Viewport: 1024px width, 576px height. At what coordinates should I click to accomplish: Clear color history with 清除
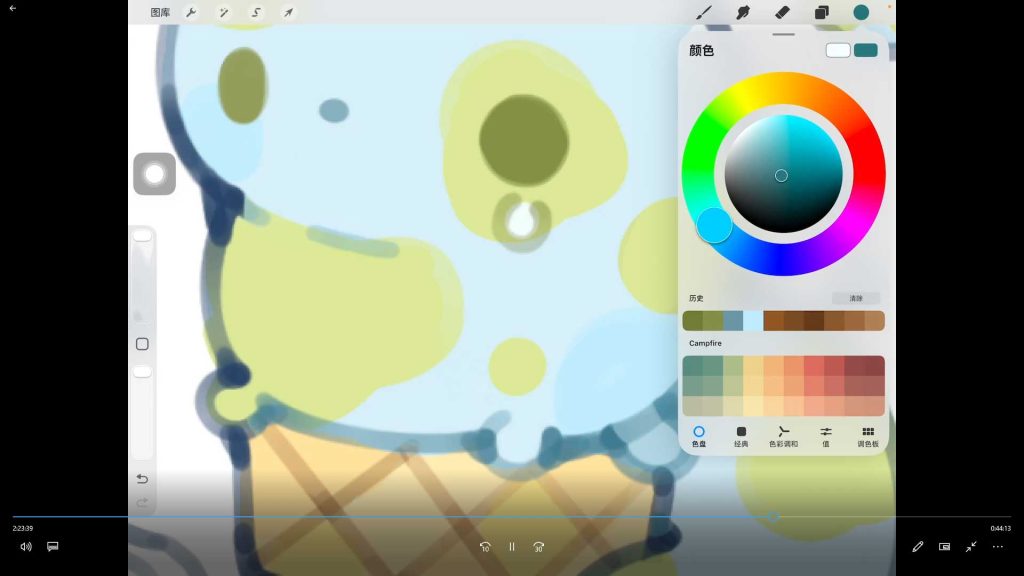[856, 298]
